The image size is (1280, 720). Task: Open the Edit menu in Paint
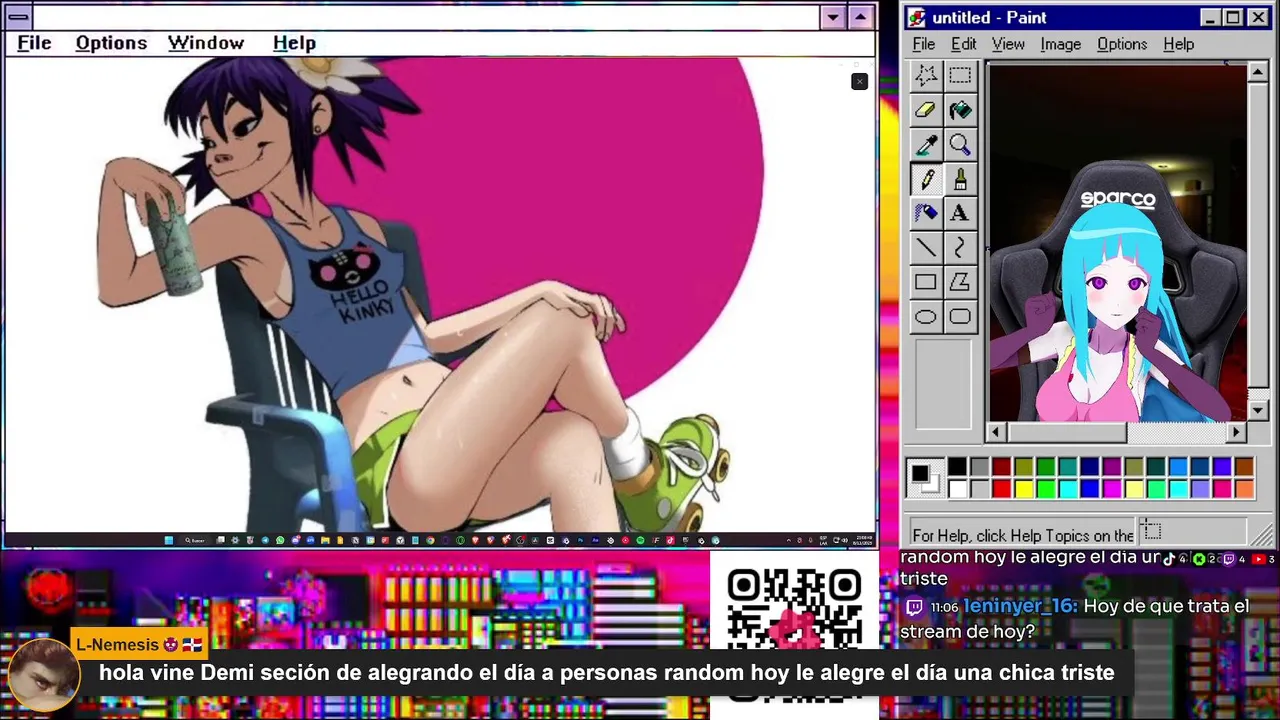click(x=963, y=44)
